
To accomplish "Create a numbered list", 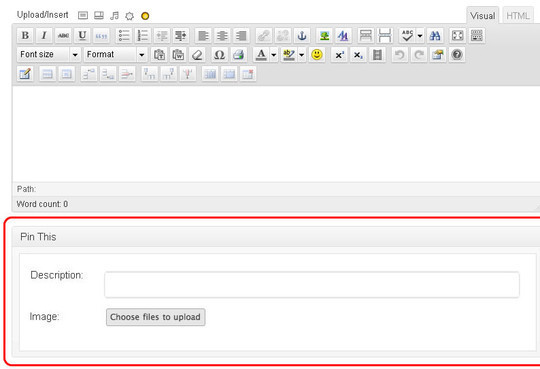I will (x=143, y=35).
